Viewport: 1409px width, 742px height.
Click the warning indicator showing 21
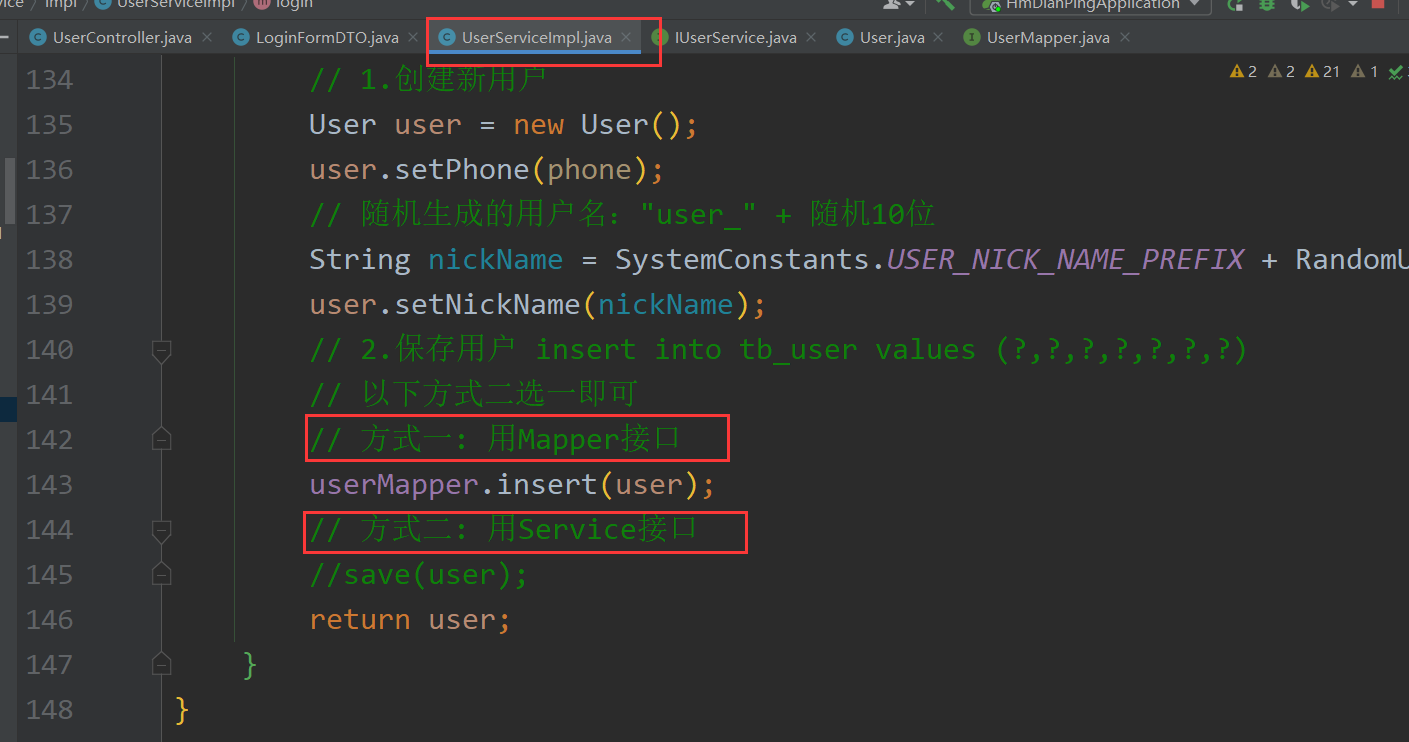(x=1322, y=71)
